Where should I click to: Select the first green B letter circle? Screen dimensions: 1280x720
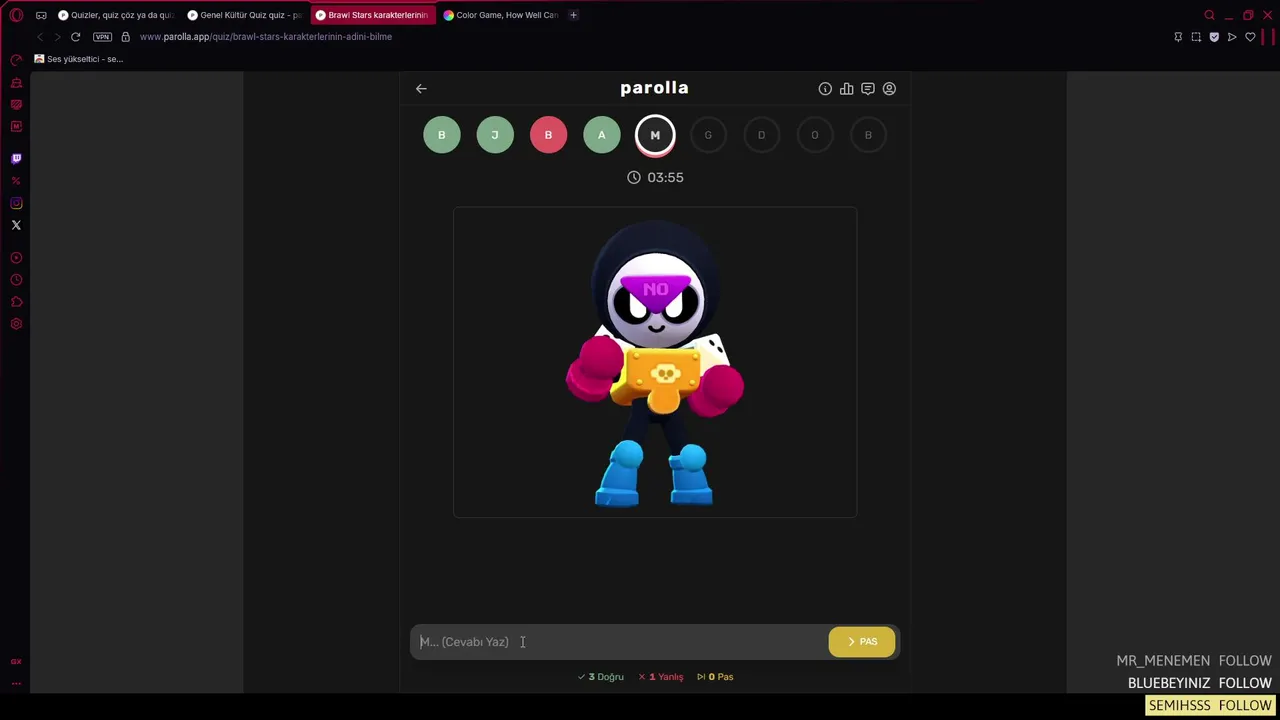[x=442, y=135]
